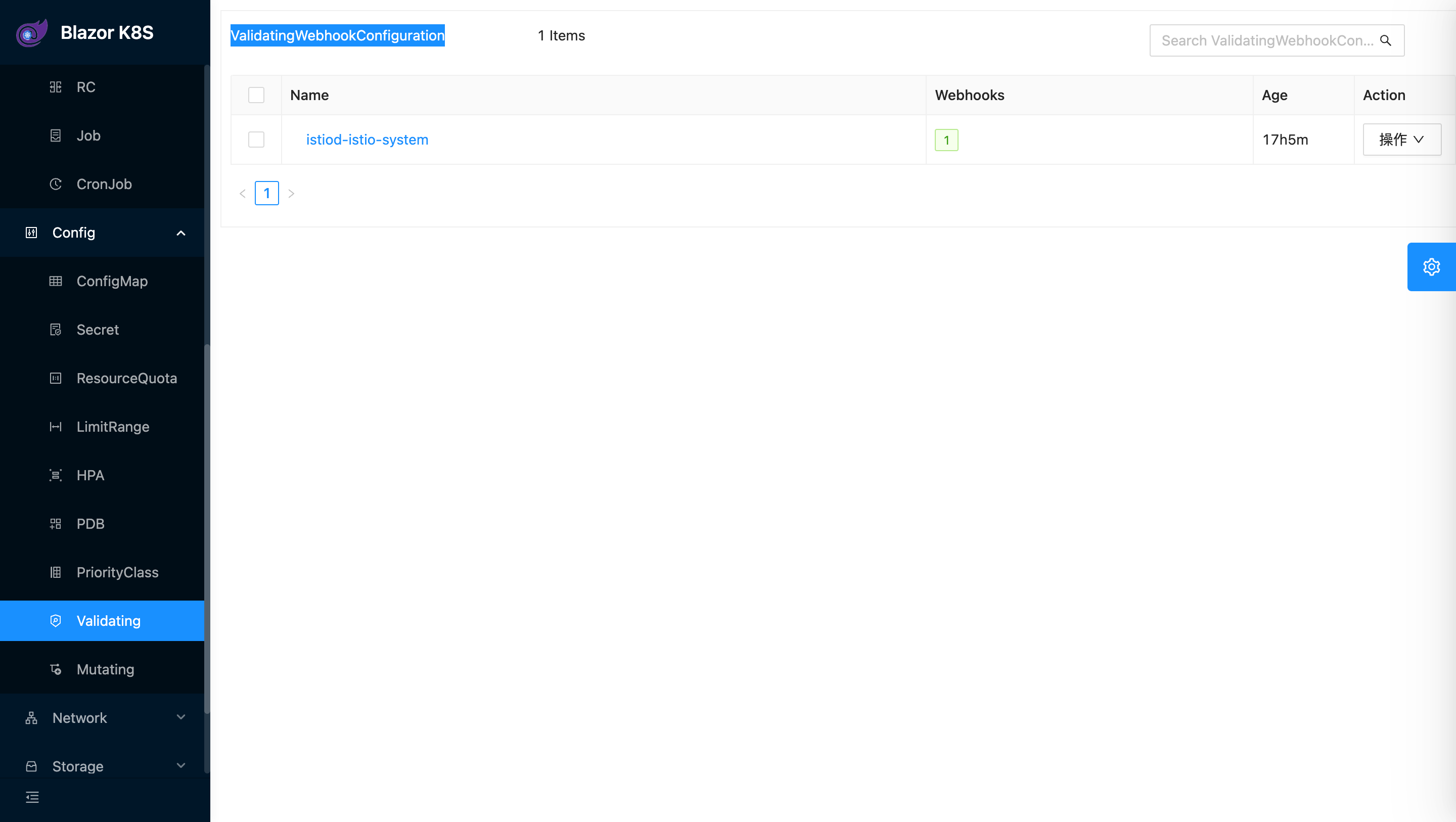Image resolution: width=1456 pixels, height=822 pixels.
Task: Click the CronJob clock icon
Action: click(x=56, y=185)
